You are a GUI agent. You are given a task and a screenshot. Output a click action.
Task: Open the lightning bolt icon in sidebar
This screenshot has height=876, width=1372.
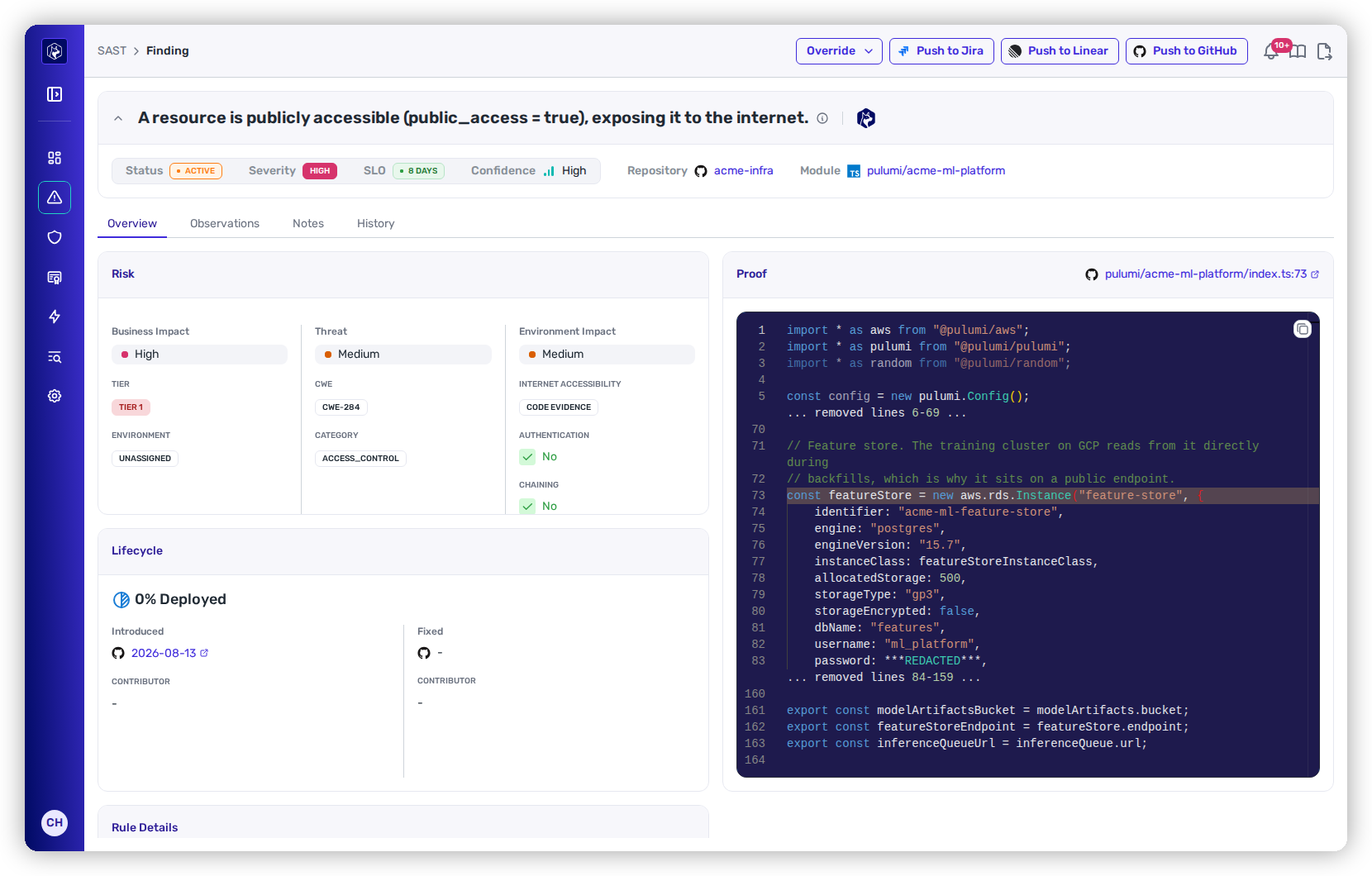[x=55, y=317]
